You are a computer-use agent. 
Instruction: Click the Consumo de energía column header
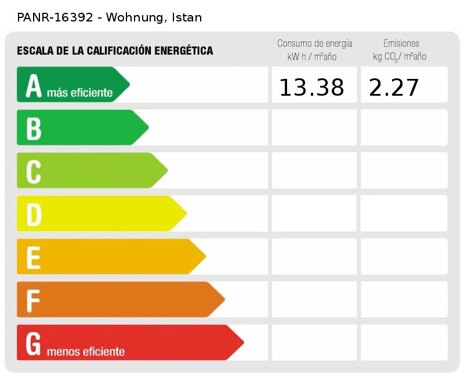(314, 50)
